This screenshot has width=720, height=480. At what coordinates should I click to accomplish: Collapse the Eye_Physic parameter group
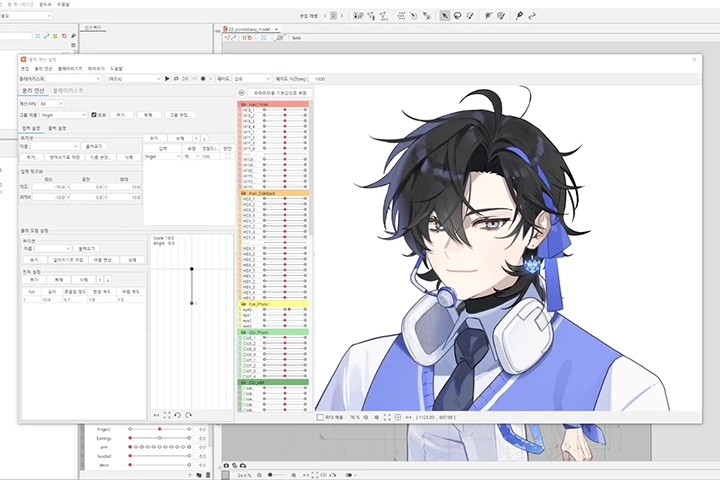point(273,304)
